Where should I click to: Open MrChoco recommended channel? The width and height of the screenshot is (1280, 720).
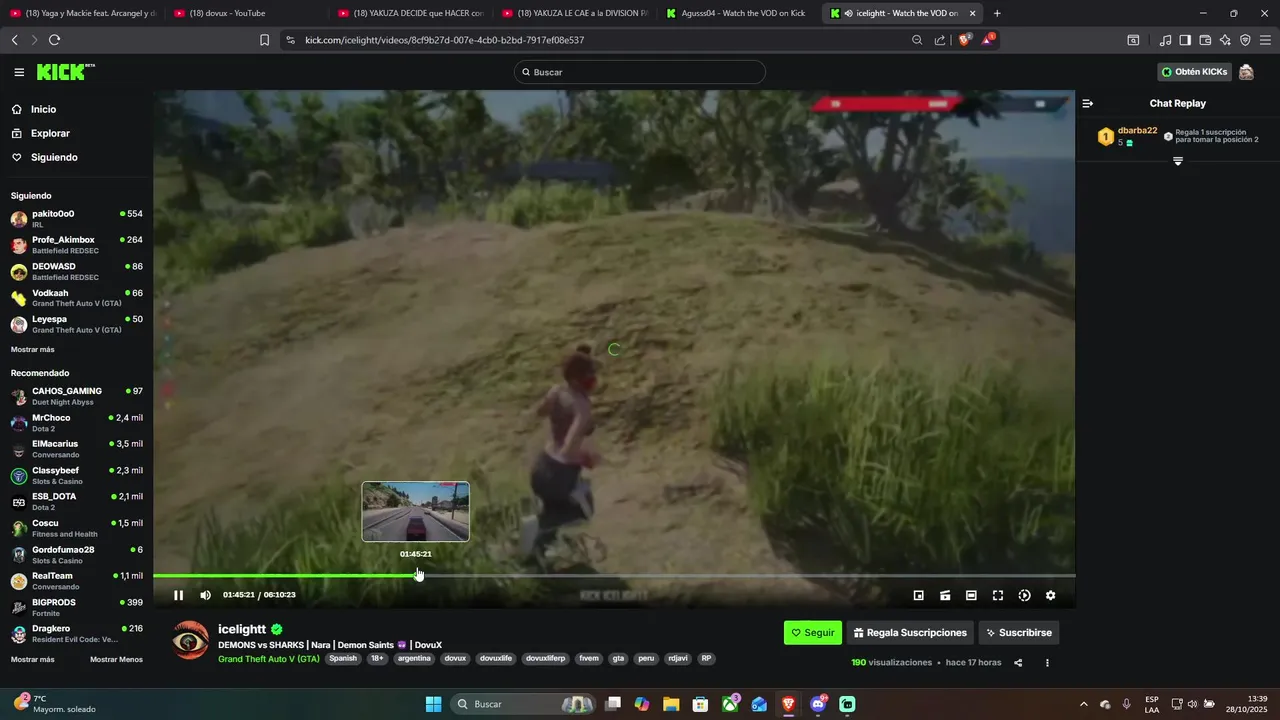click(x=77, y=422)
